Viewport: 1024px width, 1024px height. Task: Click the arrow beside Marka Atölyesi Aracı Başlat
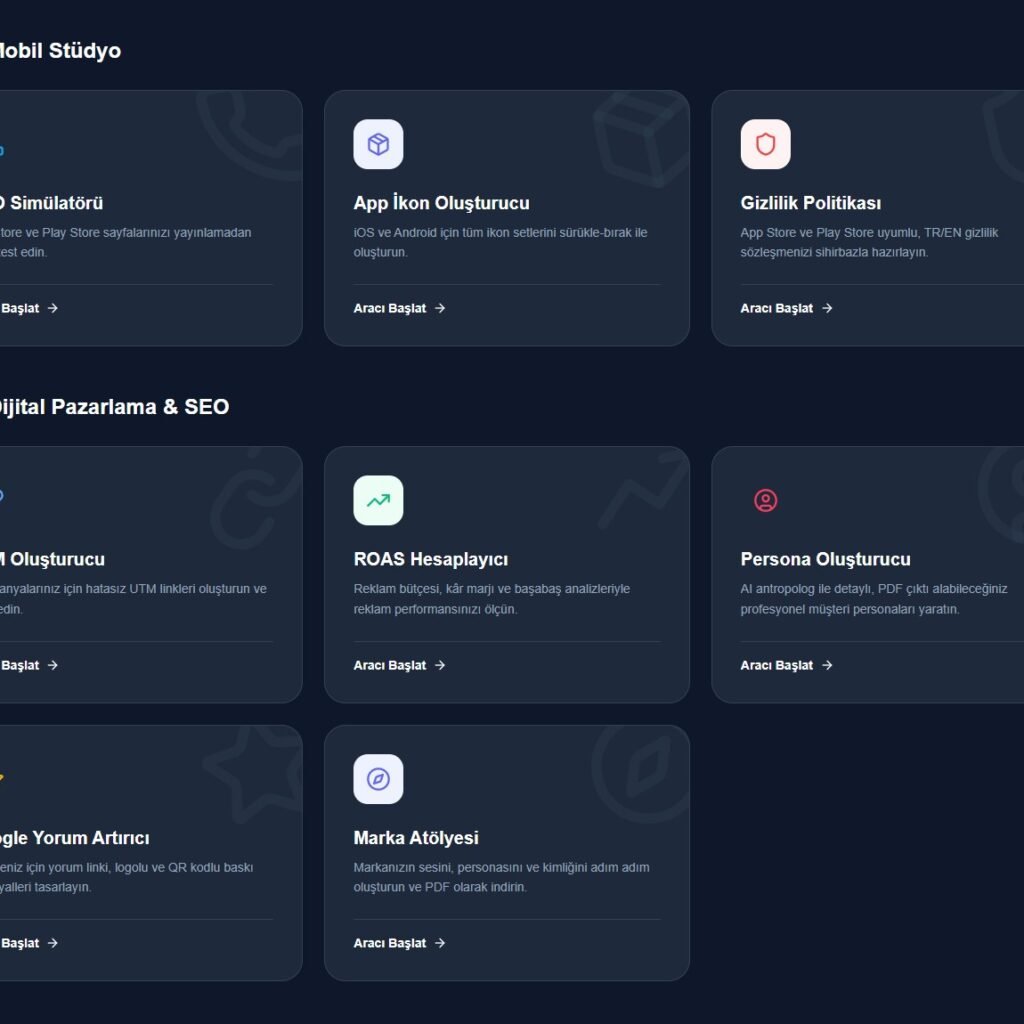pos(439,943)
